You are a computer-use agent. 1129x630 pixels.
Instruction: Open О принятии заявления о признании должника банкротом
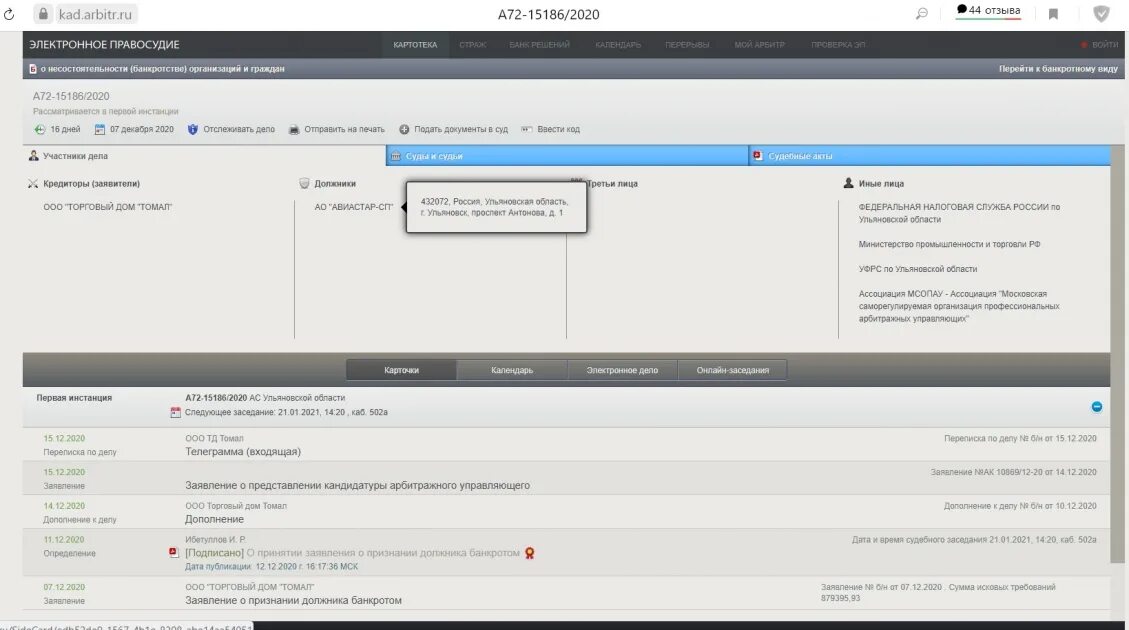click(383, 553)
